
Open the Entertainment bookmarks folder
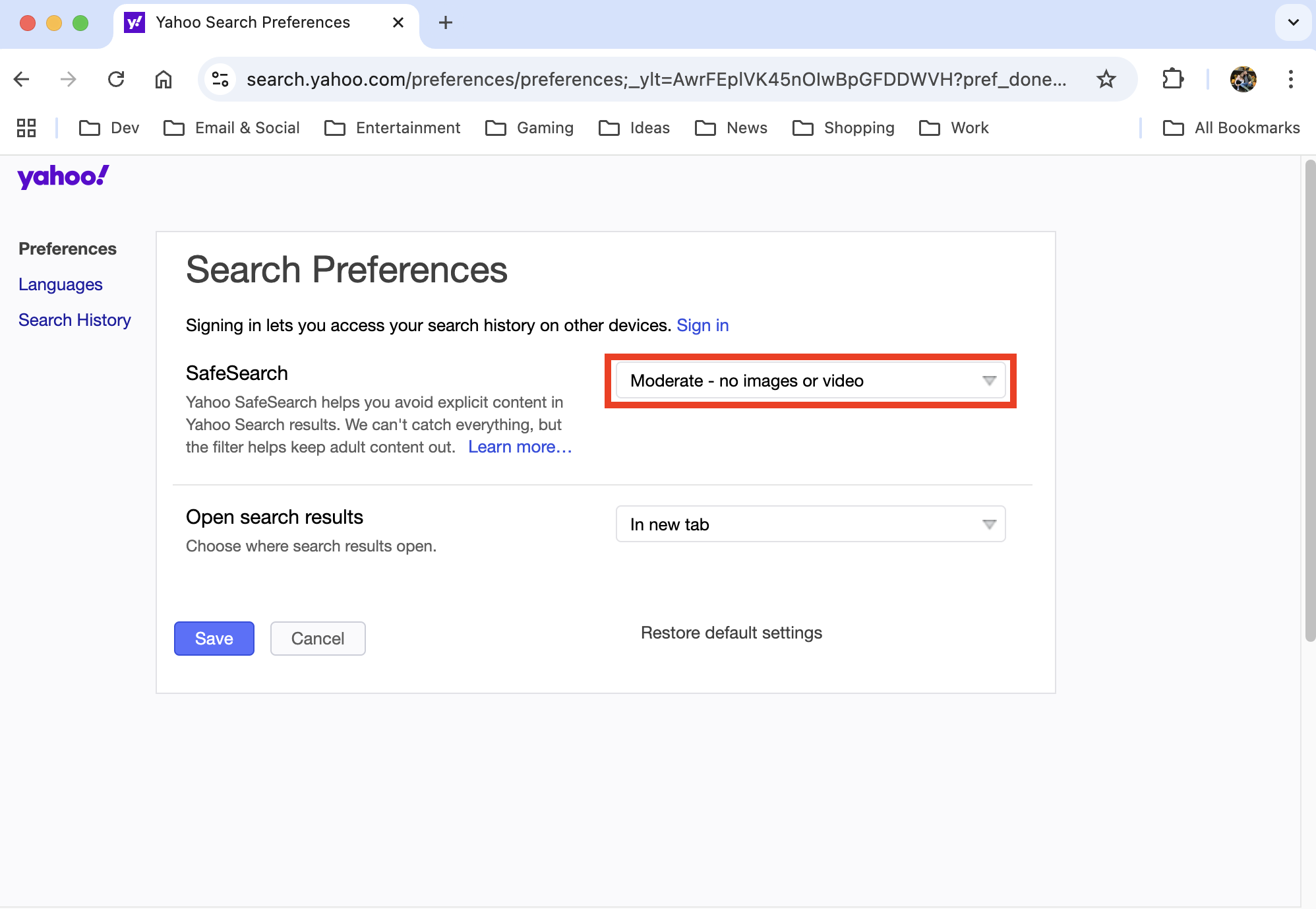(x=393, y=128)
